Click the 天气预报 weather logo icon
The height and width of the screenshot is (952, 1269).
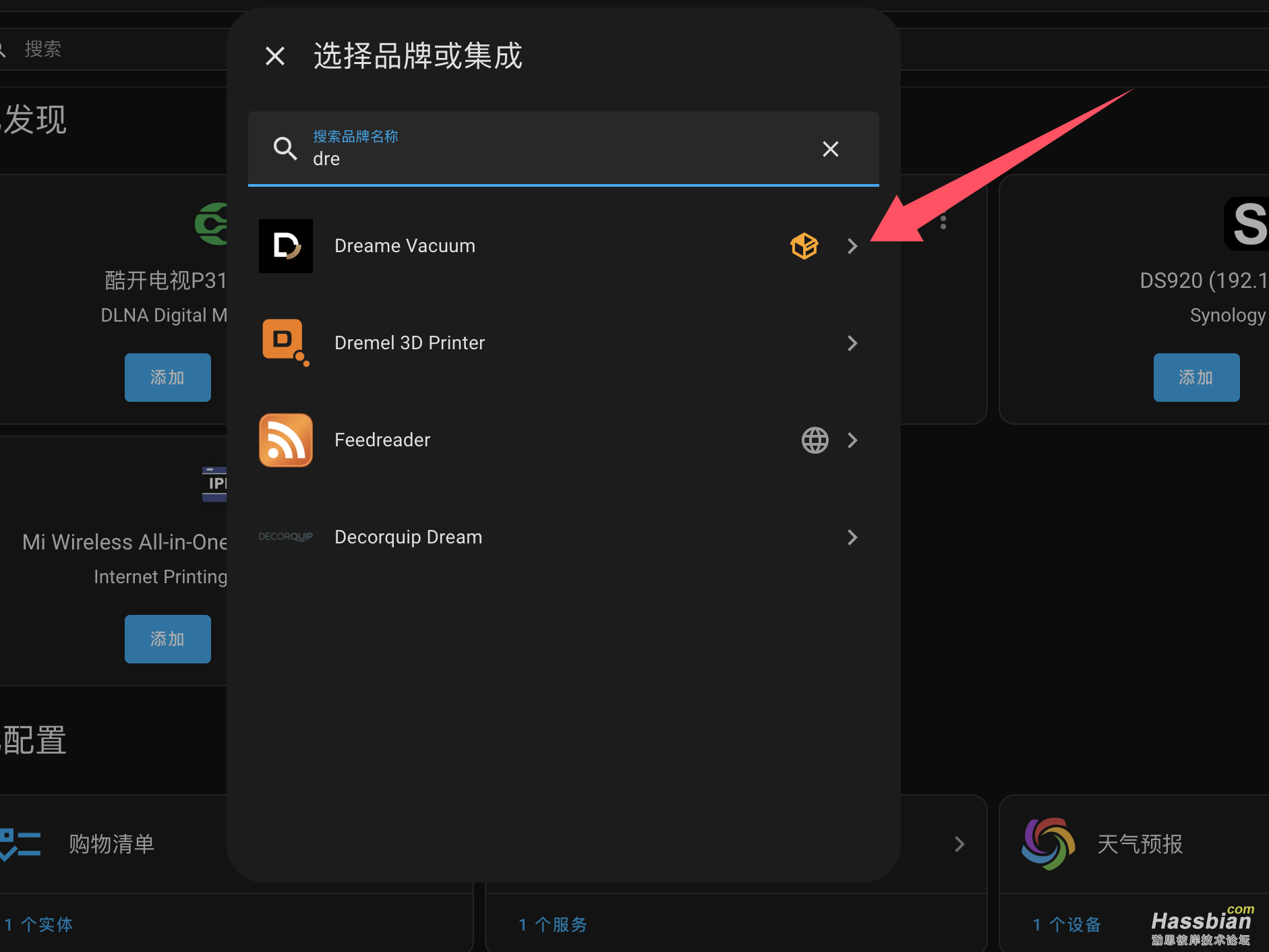pos(1049,844)
